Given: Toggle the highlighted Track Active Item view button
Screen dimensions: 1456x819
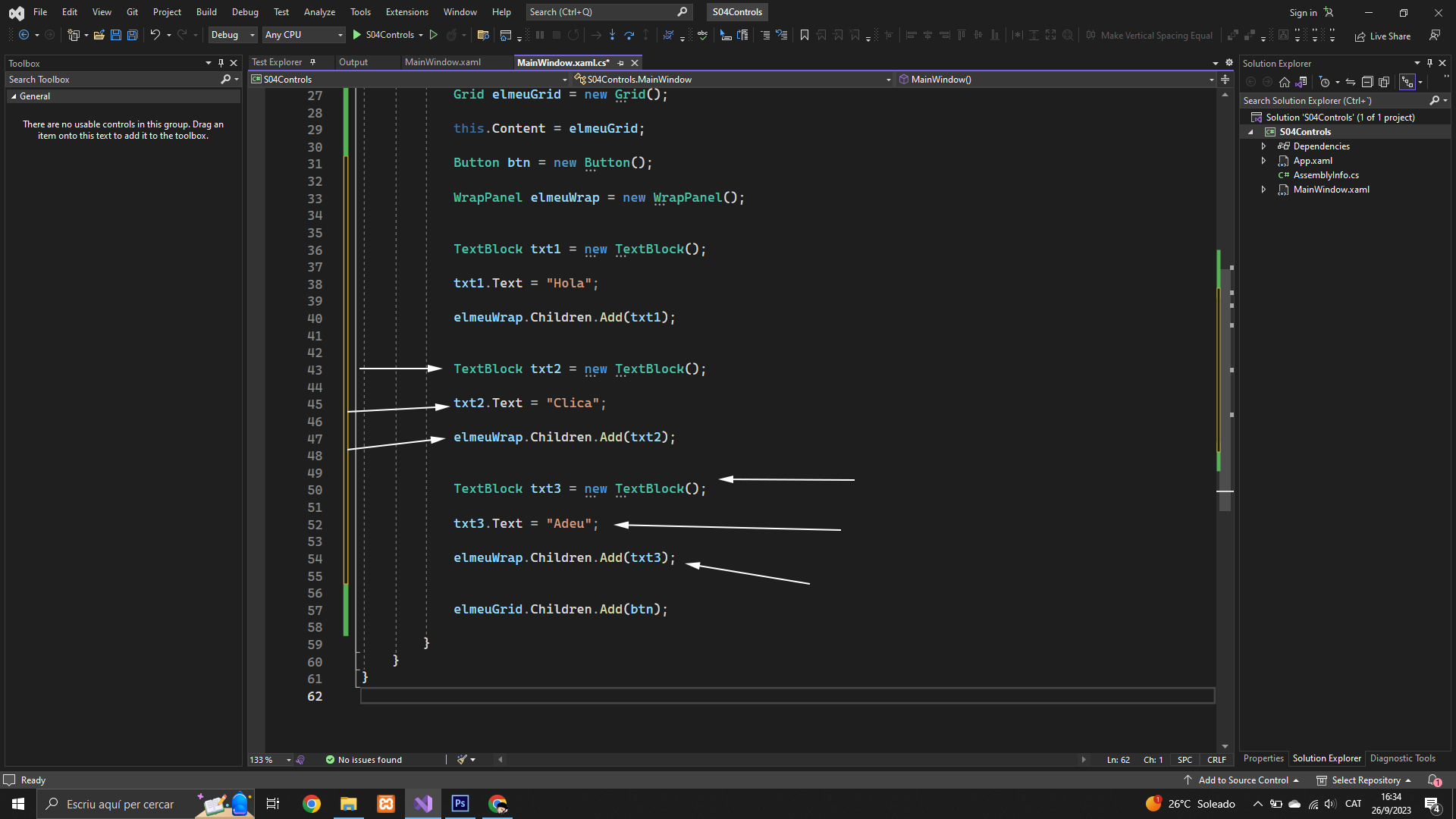Looking at the screenshot, I should pos(1407,82).
